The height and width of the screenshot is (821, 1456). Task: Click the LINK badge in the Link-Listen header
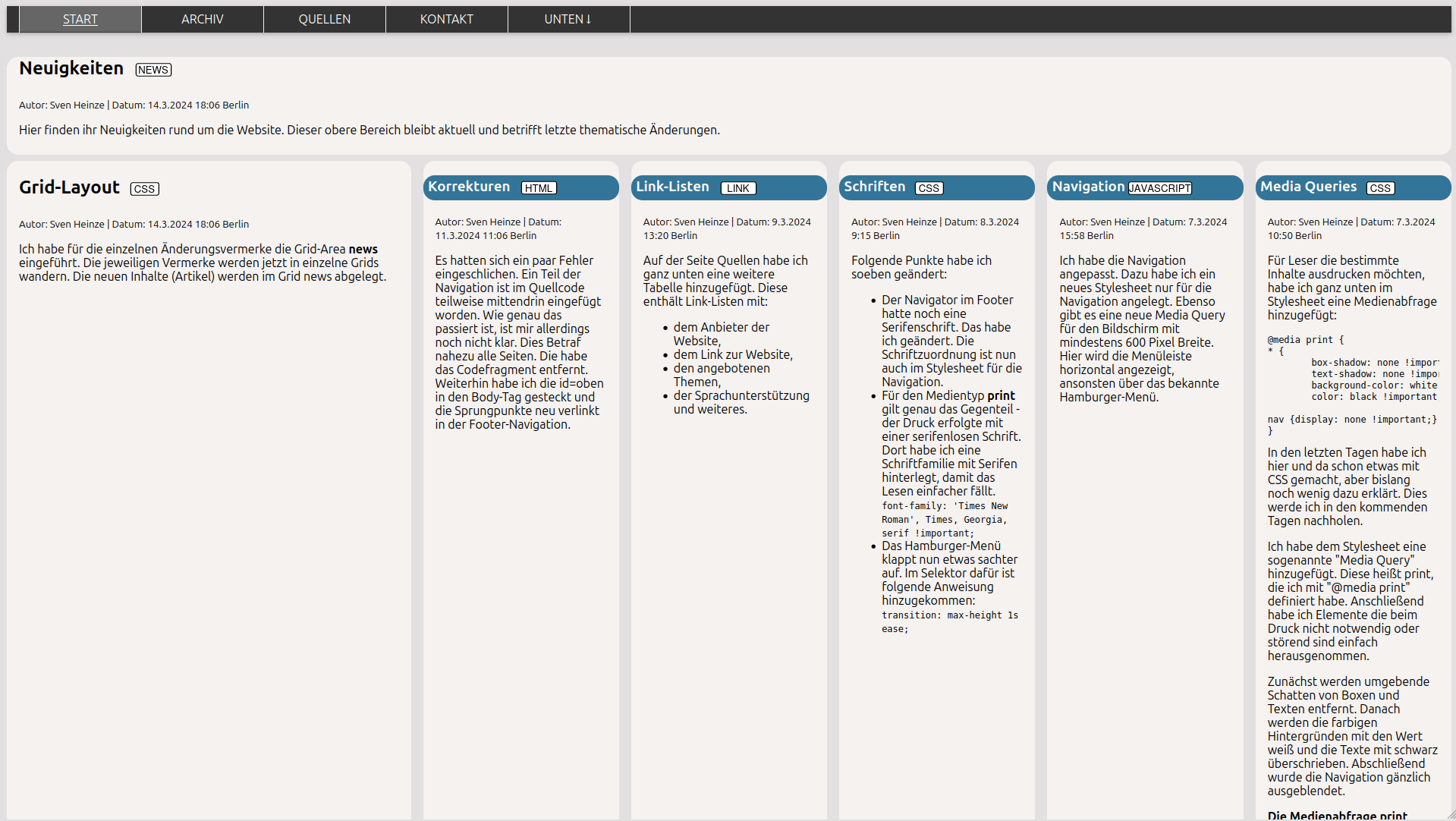pos(737,188)
